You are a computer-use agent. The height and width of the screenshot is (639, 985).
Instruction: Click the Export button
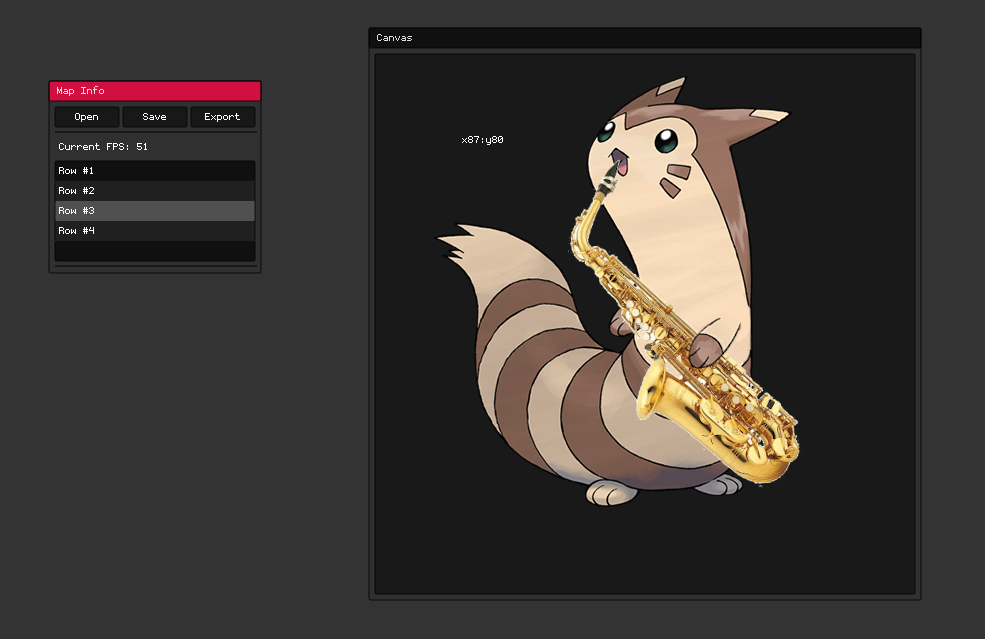[222, 117]
